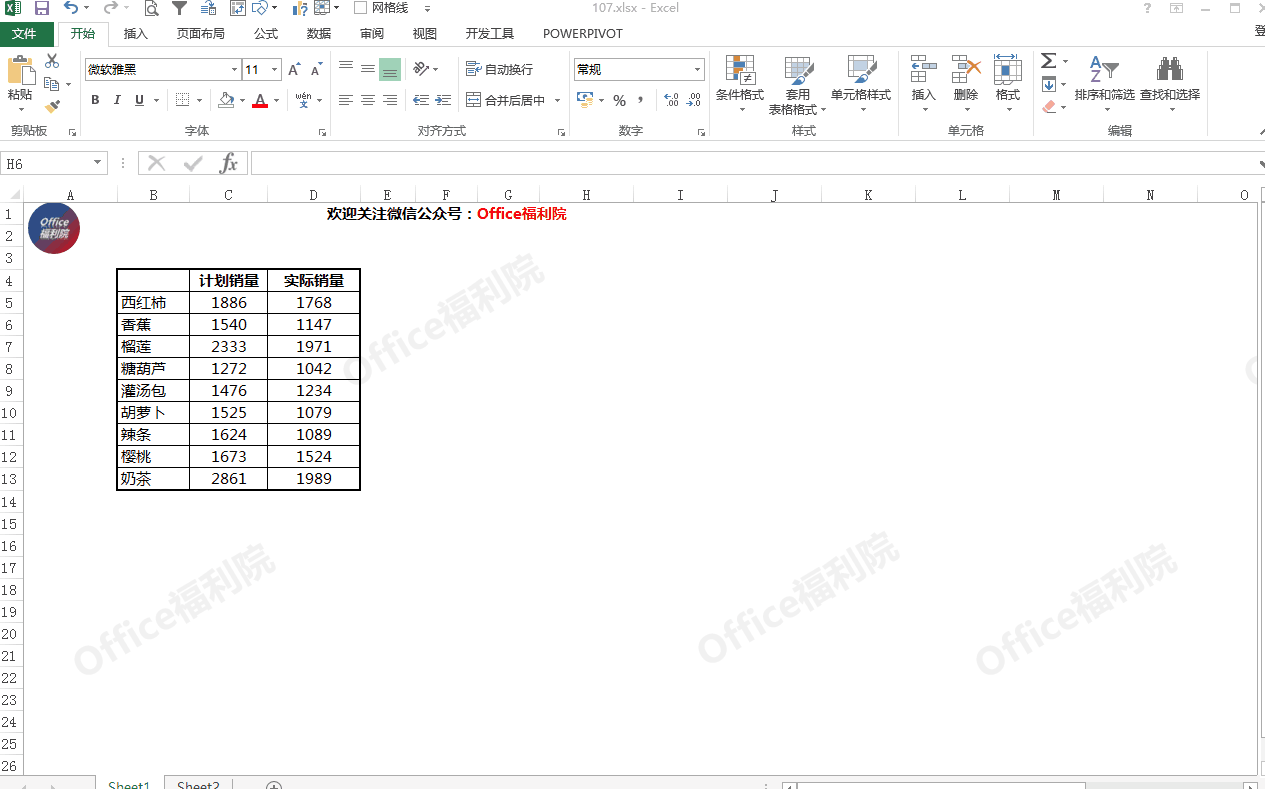Open the underline style dropdown arrow
The width and height of the screenshot is (1265, 789).
click(156, 100)
